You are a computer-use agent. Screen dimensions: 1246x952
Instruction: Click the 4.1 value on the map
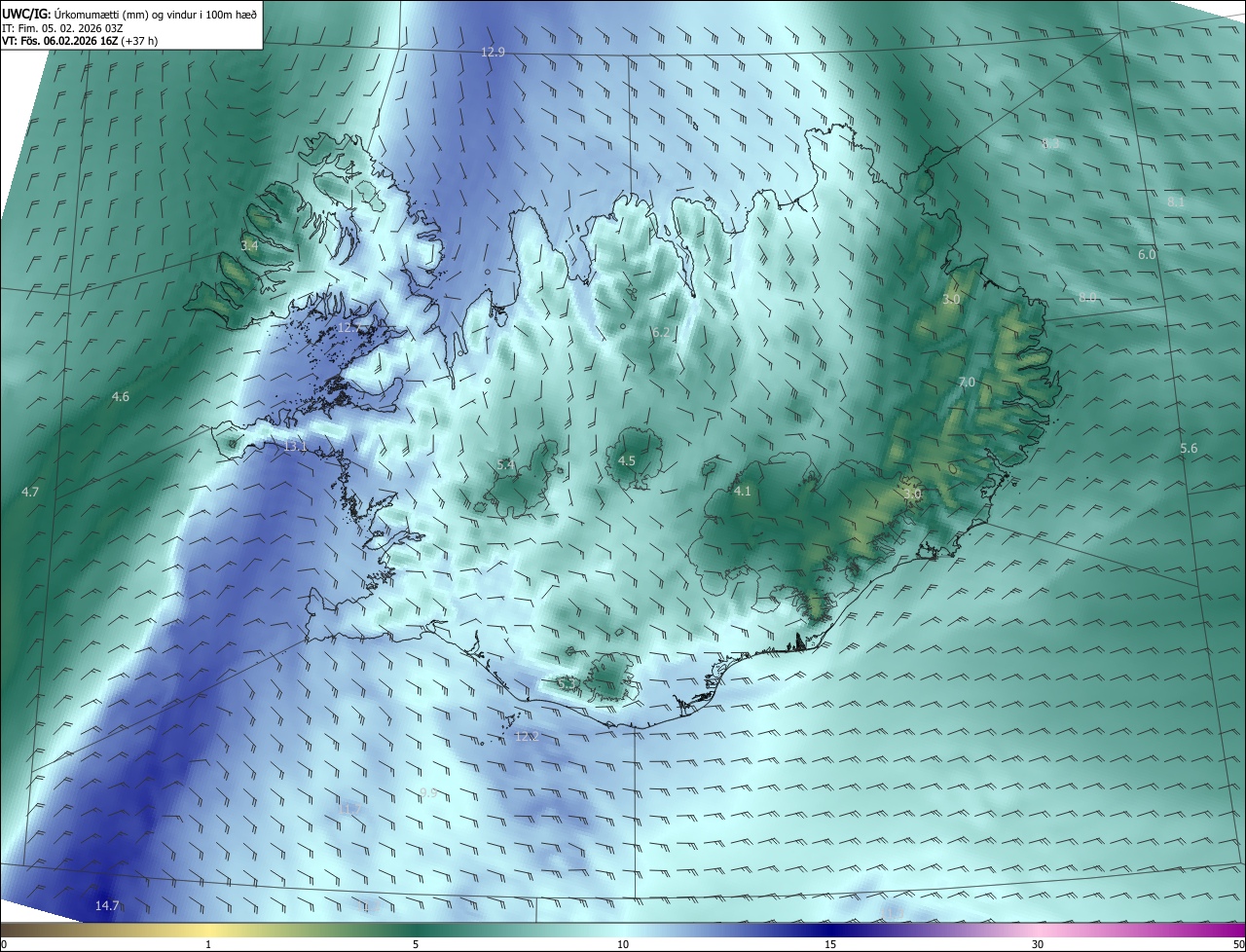click(743, 491)
